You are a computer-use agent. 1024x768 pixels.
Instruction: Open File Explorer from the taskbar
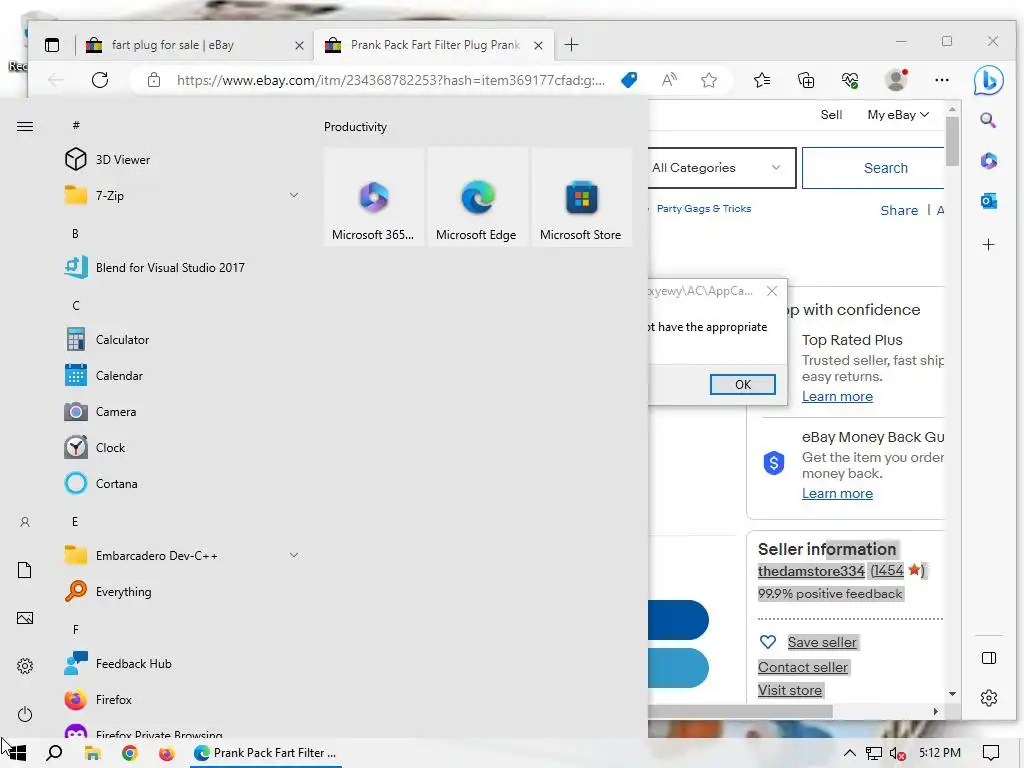[92, 753]
